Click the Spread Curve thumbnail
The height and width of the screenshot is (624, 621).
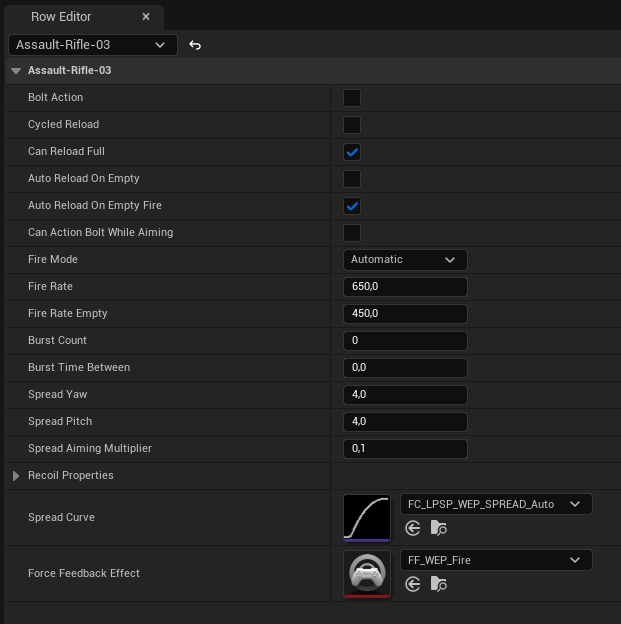point(367,517)
